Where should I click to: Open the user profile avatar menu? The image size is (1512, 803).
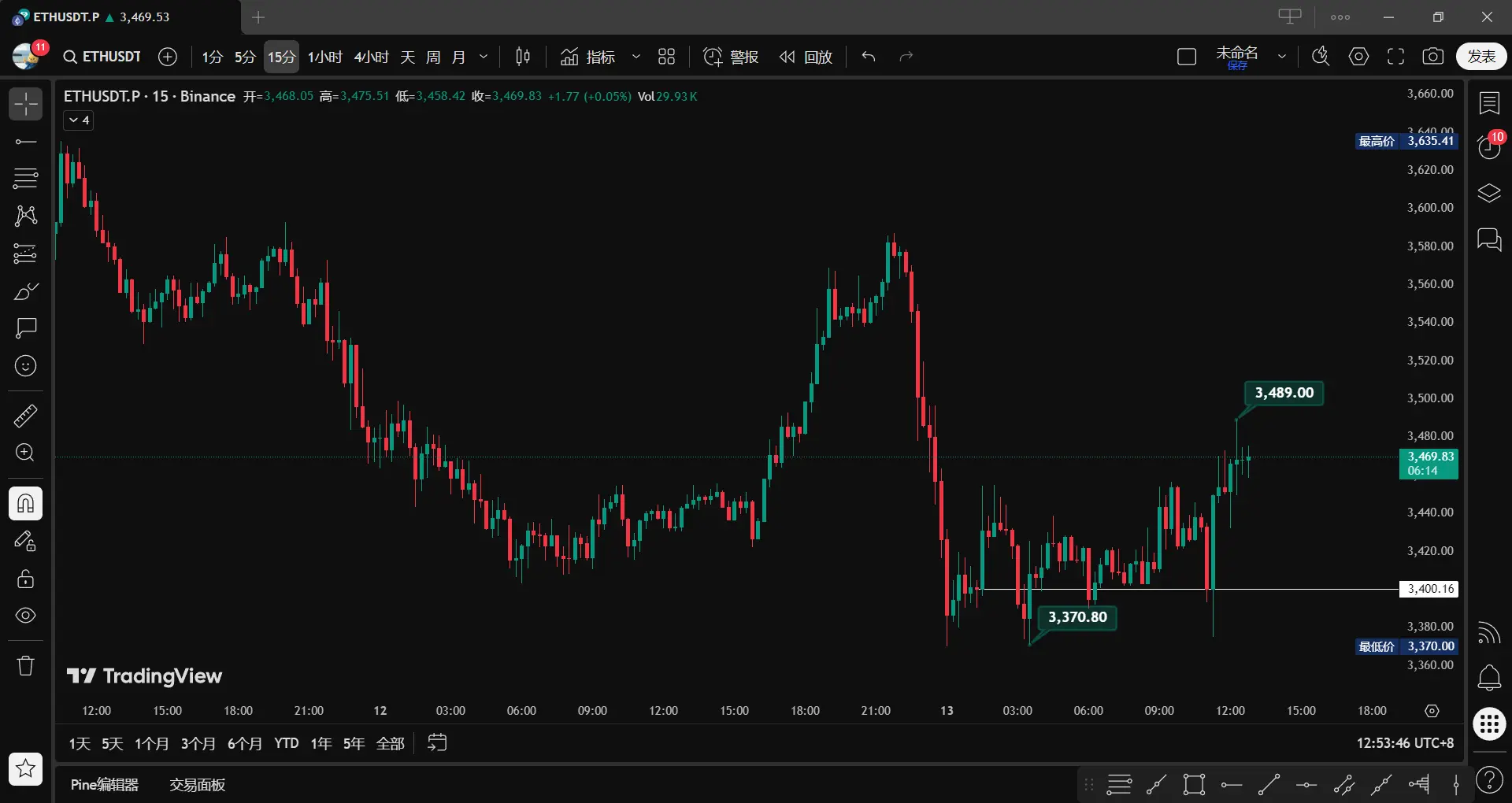point(27,56)
